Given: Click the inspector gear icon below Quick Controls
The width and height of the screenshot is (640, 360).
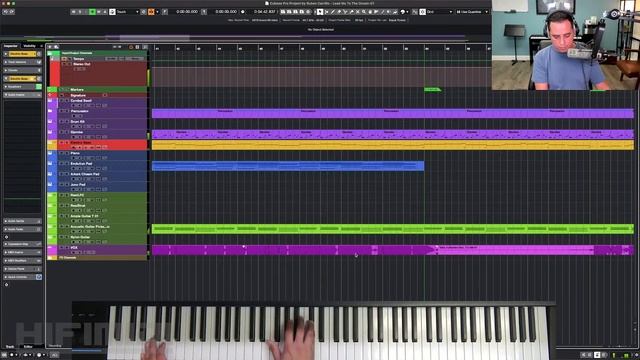Looking at the screenshot, I should coord(6,284).
